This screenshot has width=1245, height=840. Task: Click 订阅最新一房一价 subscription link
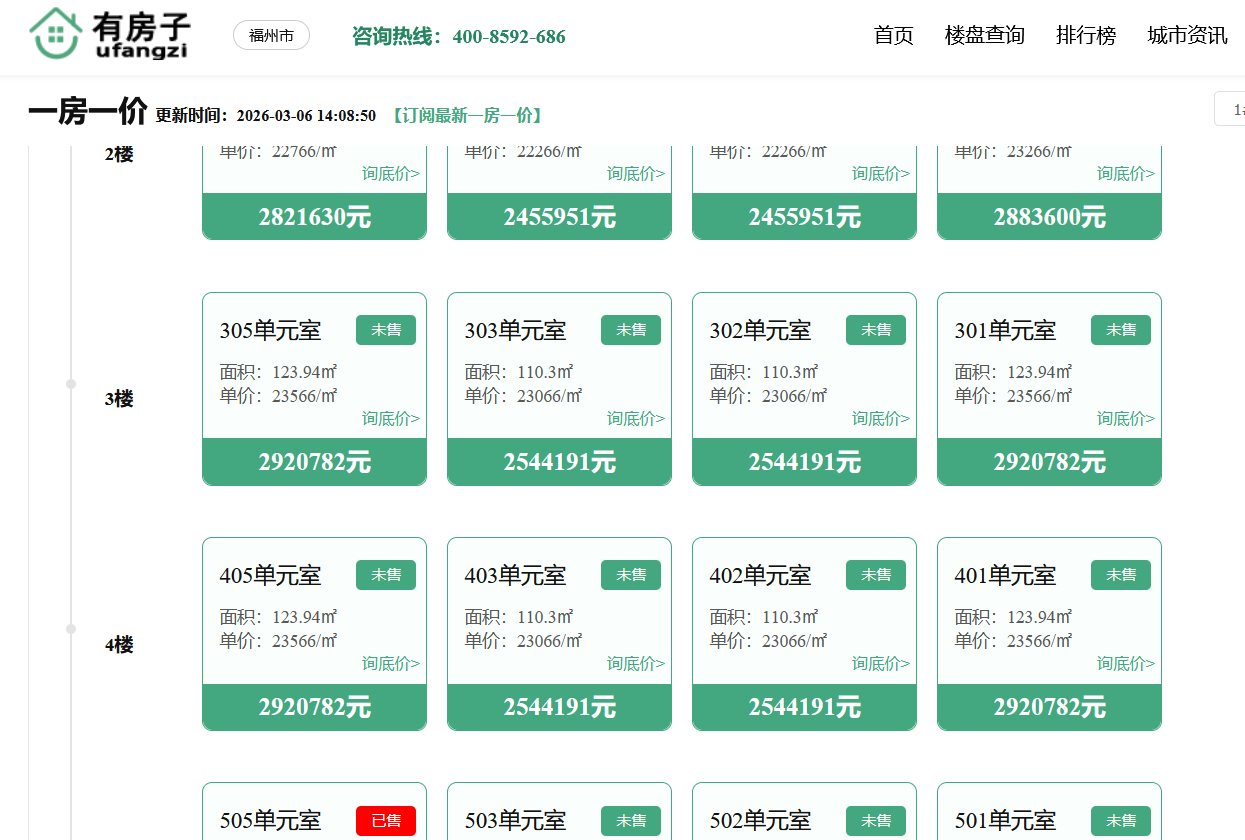[x=467, y=116]
